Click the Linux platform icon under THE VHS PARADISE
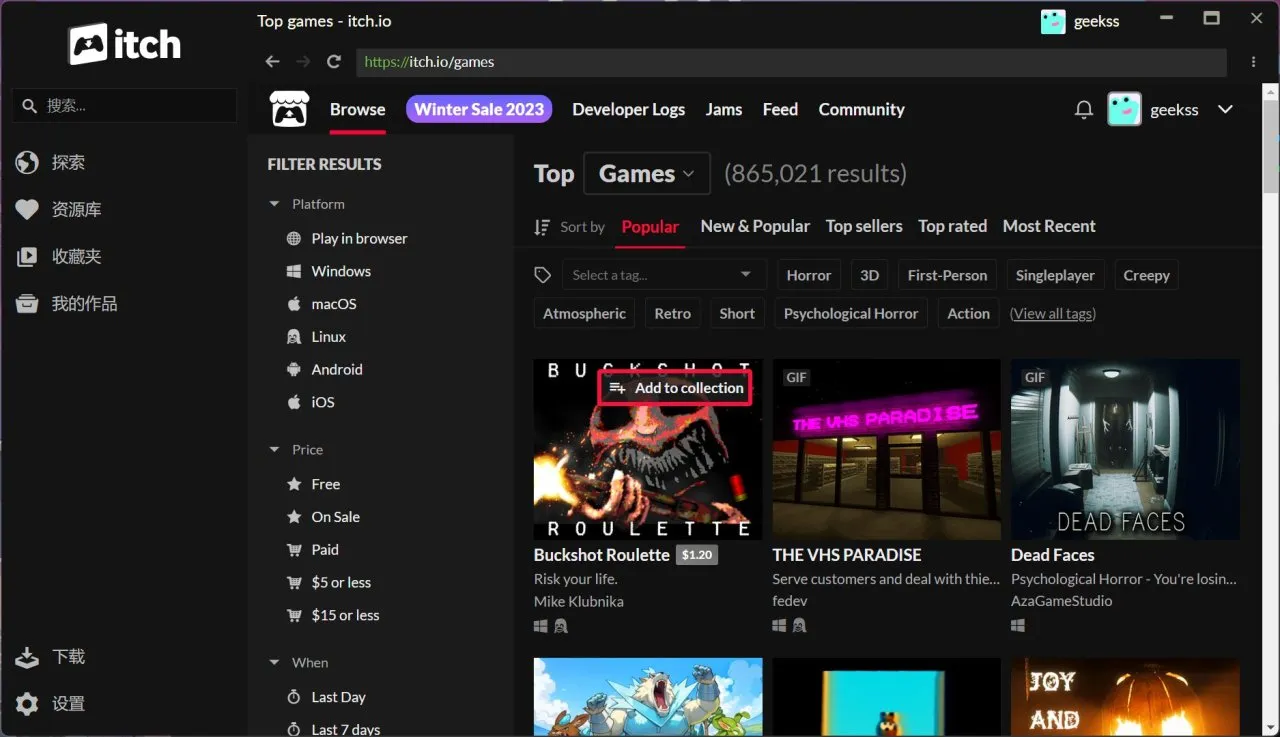 800,626
